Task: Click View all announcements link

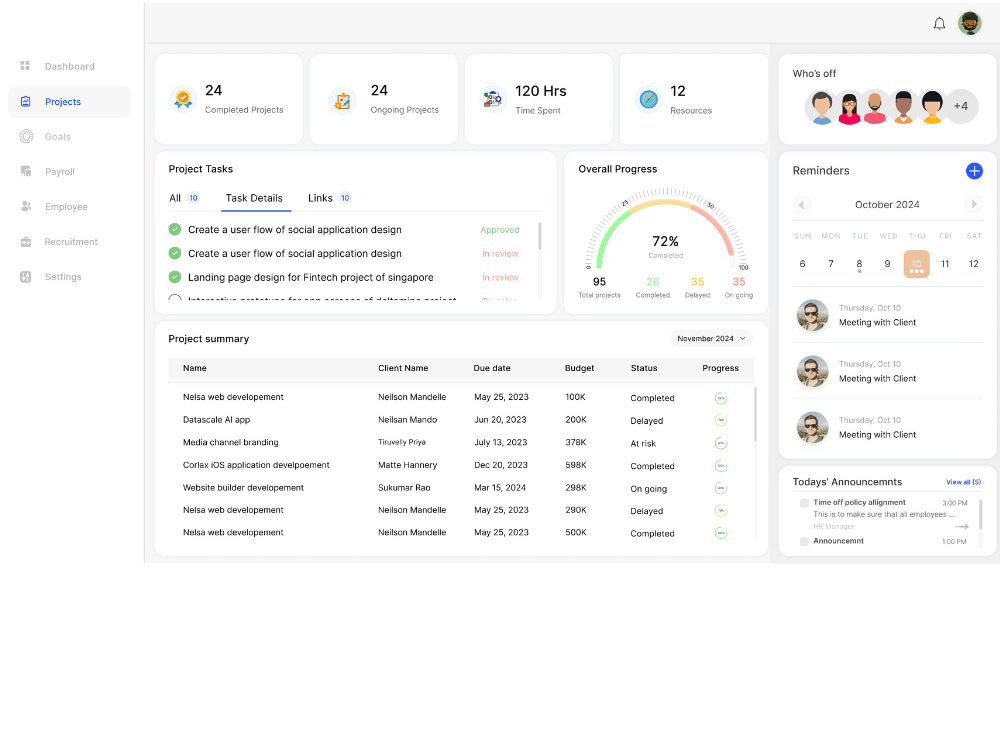Action: click(x=963, y=482)
